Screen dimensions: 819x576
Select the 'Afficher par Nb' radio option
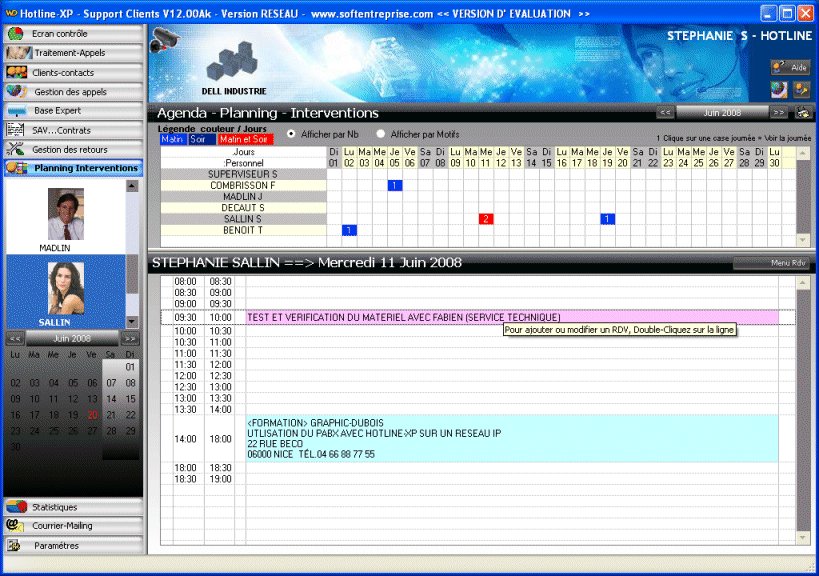click(x=291, y=133)
